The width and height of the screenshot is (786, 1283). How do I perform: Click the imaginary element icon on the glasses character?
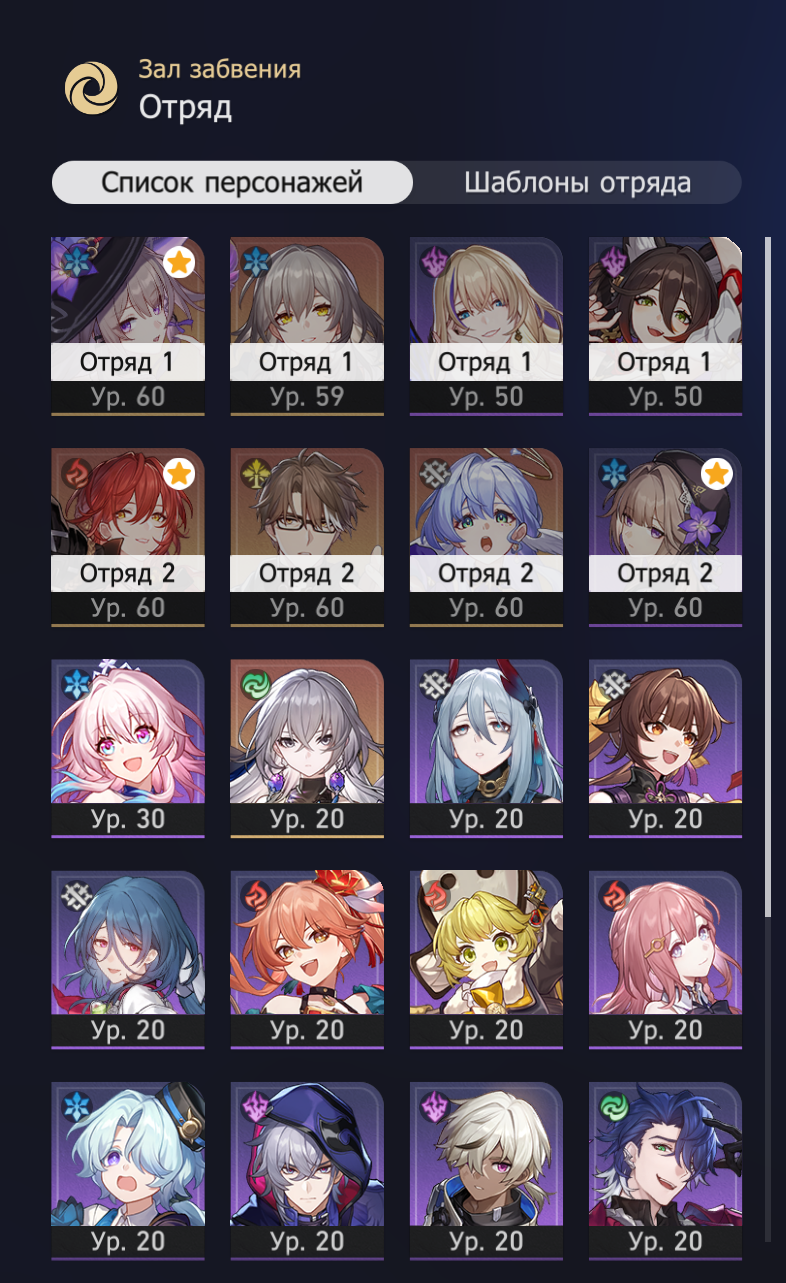tap(255, 474)
